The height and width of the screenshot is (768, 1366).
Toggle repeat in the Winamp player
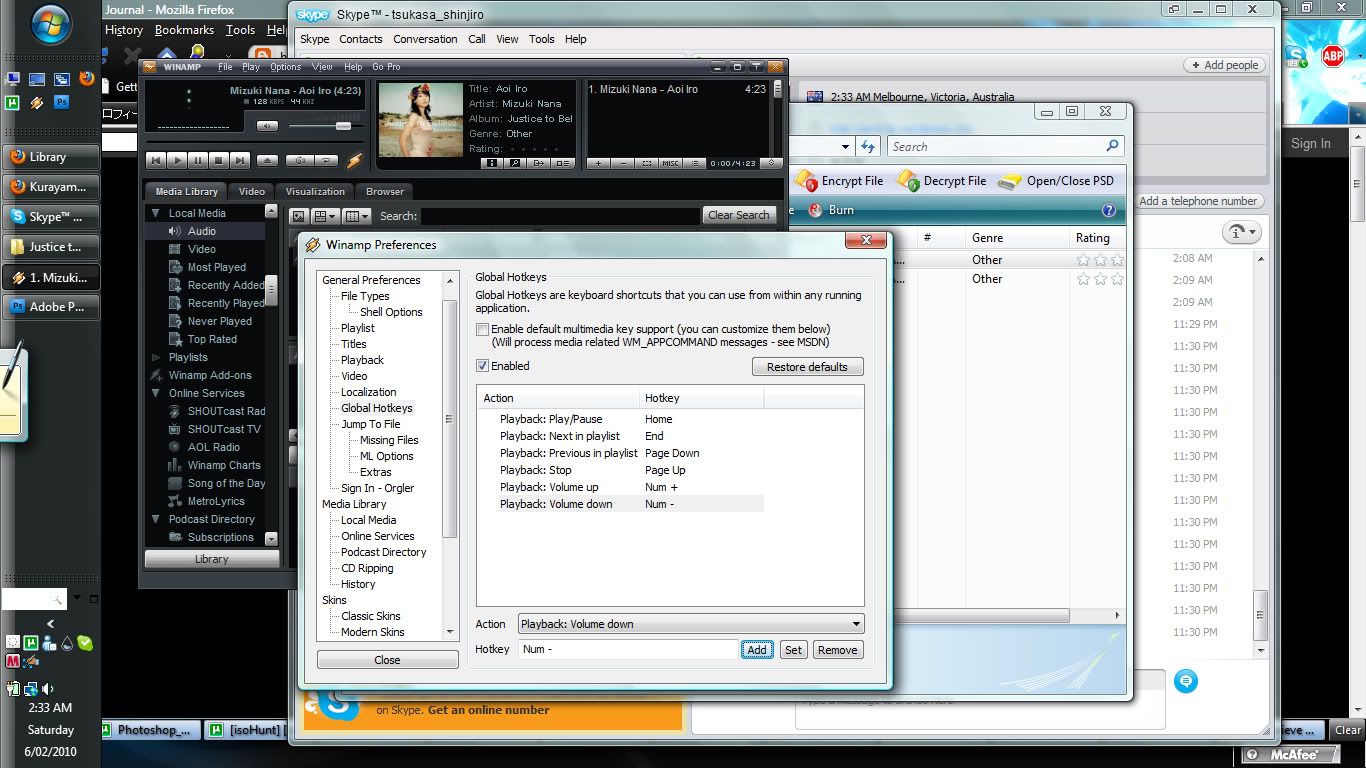(x=326, y=160)
